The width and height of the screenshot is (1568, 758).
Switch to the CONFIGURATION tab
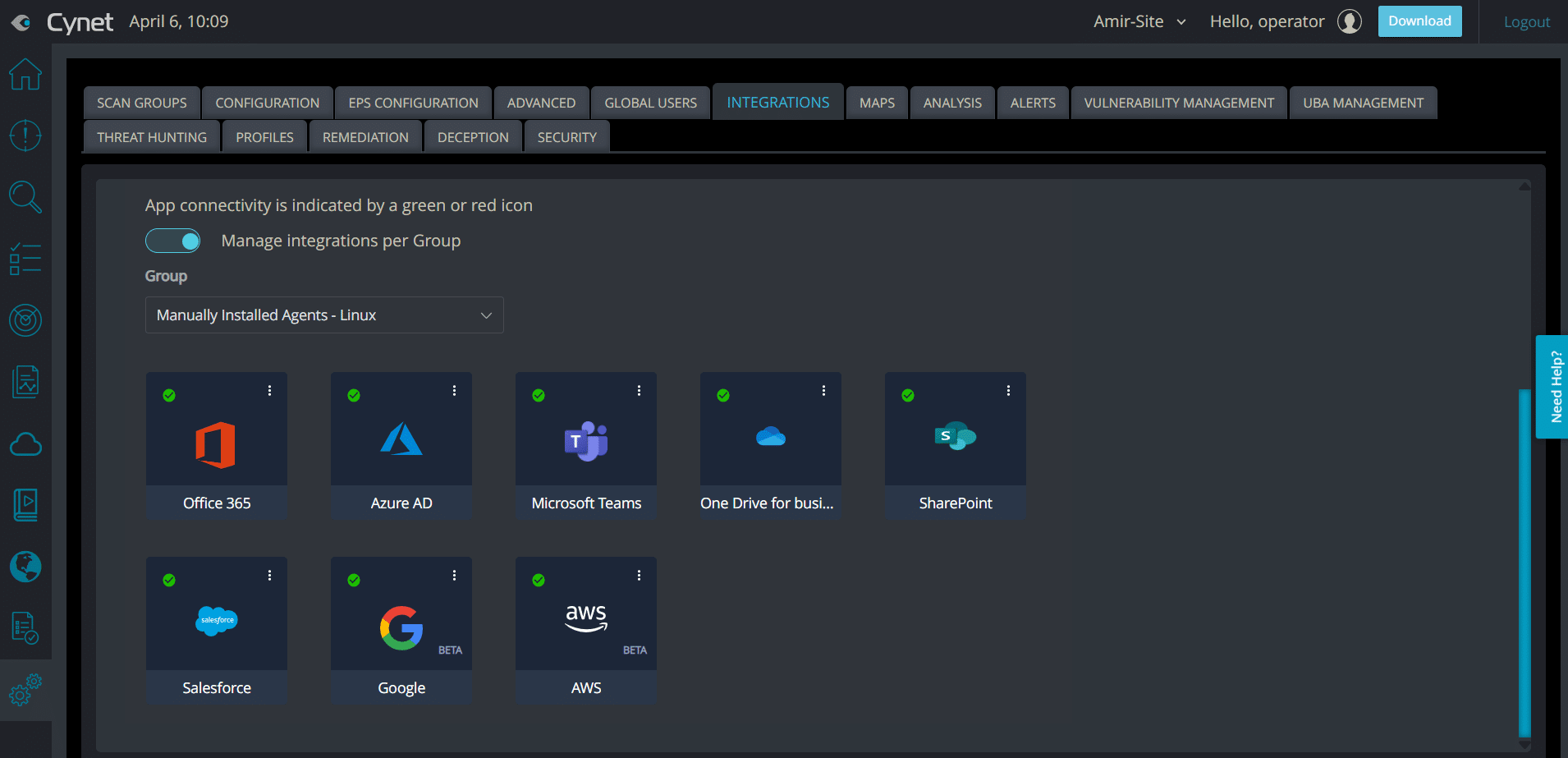coord(268,103)
